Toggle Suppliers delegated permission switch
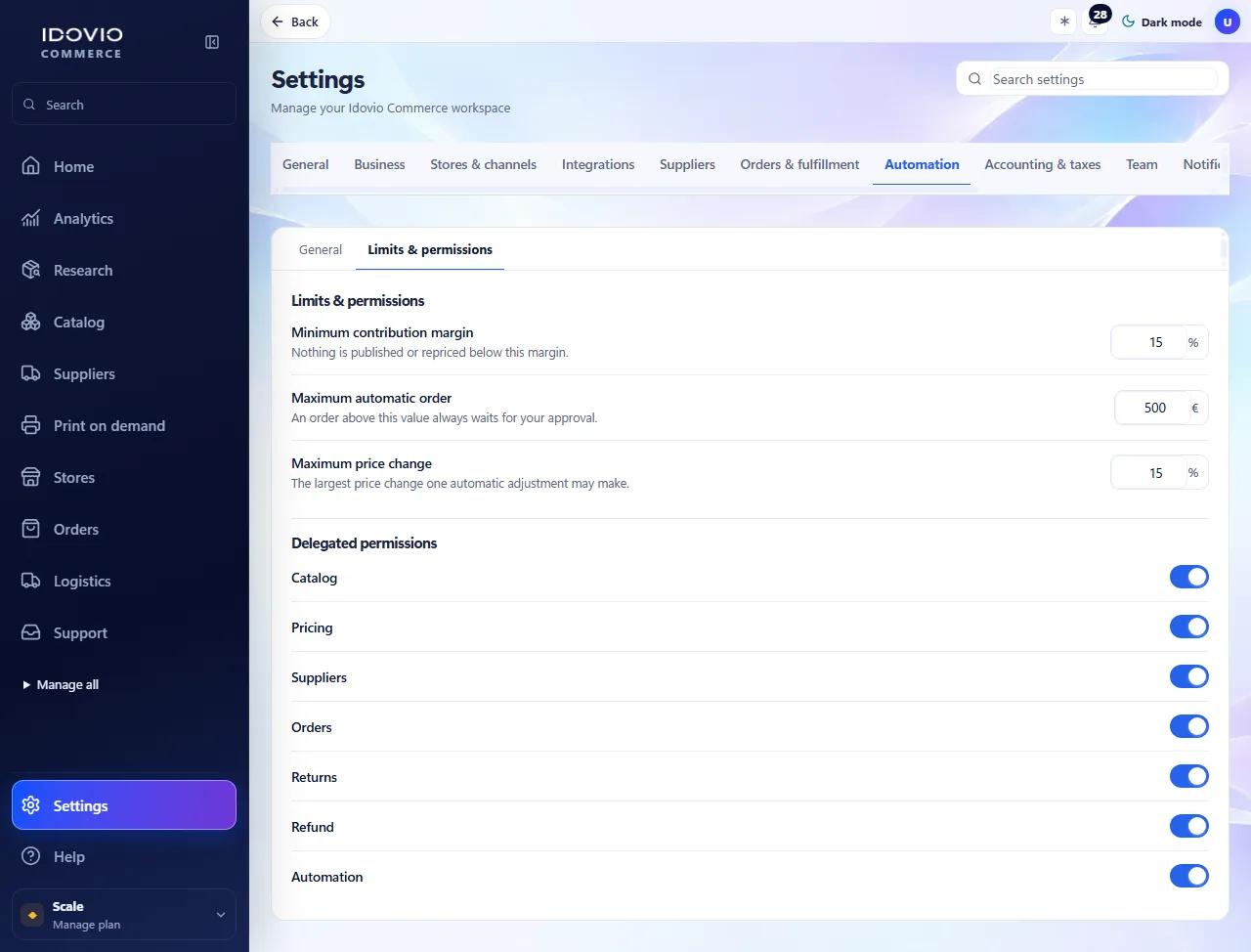This screenshot has height=952, width=1251. (1189, 676)
